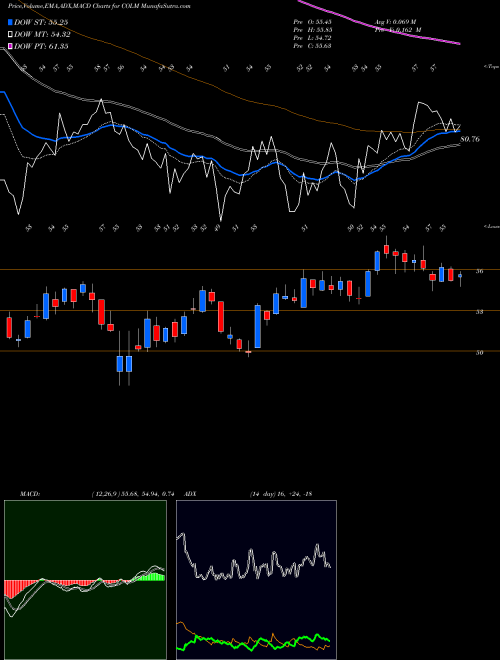Click the 'Pre C: 55.68' value
This screenshot has height=660, width=500.
click(313, 45)
